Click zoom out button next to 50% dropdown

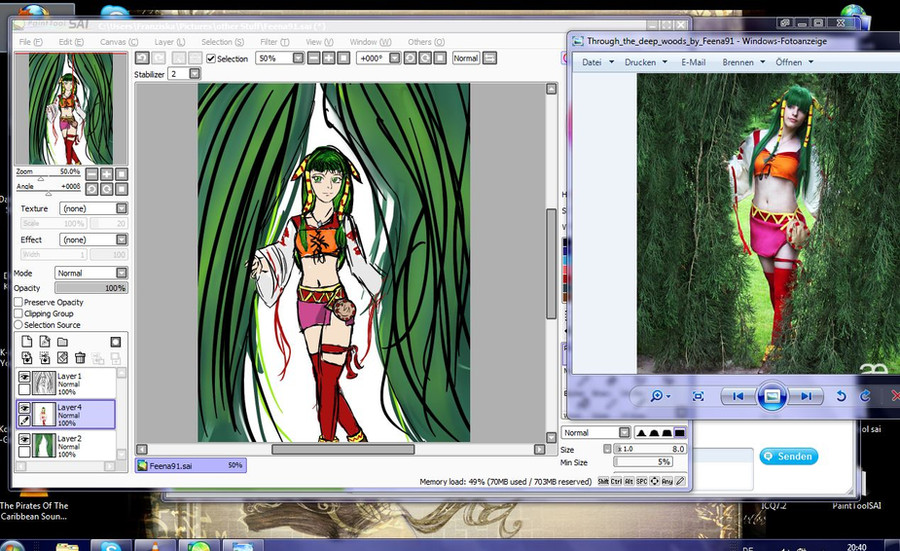pos(313,58)
